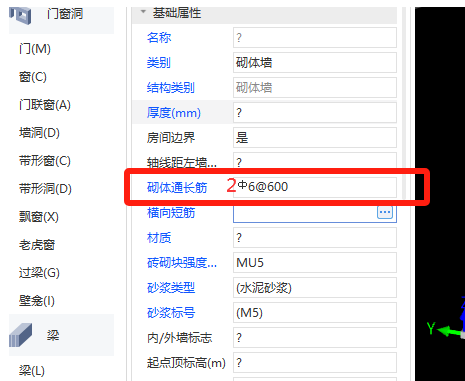The height and width of the screenshot is (381, 465).
Task: Click the 结构类别 greyed value field
Action: coord(315,87)
